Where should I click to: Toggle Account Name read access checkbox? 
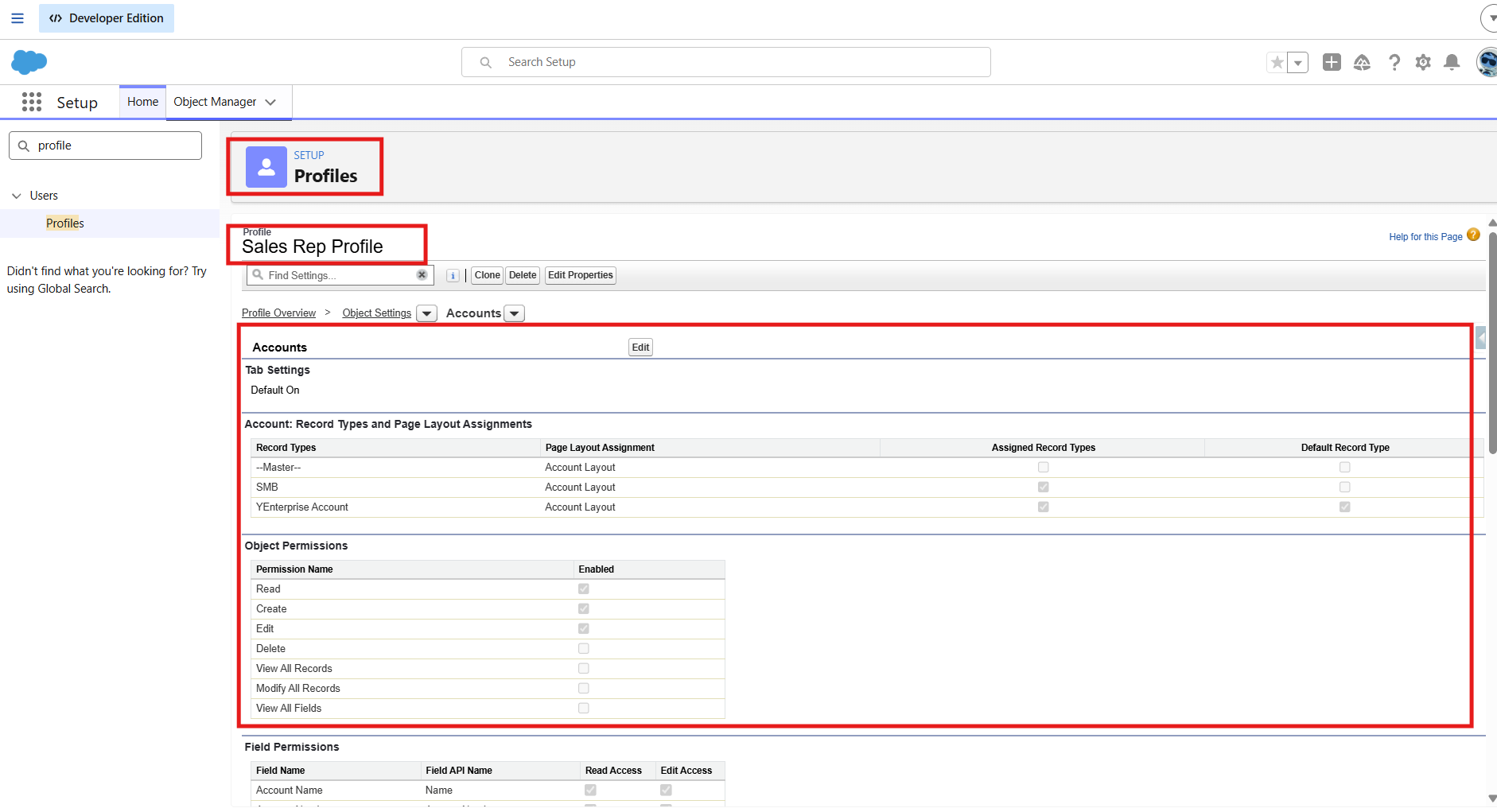click(x=590, y=791)
